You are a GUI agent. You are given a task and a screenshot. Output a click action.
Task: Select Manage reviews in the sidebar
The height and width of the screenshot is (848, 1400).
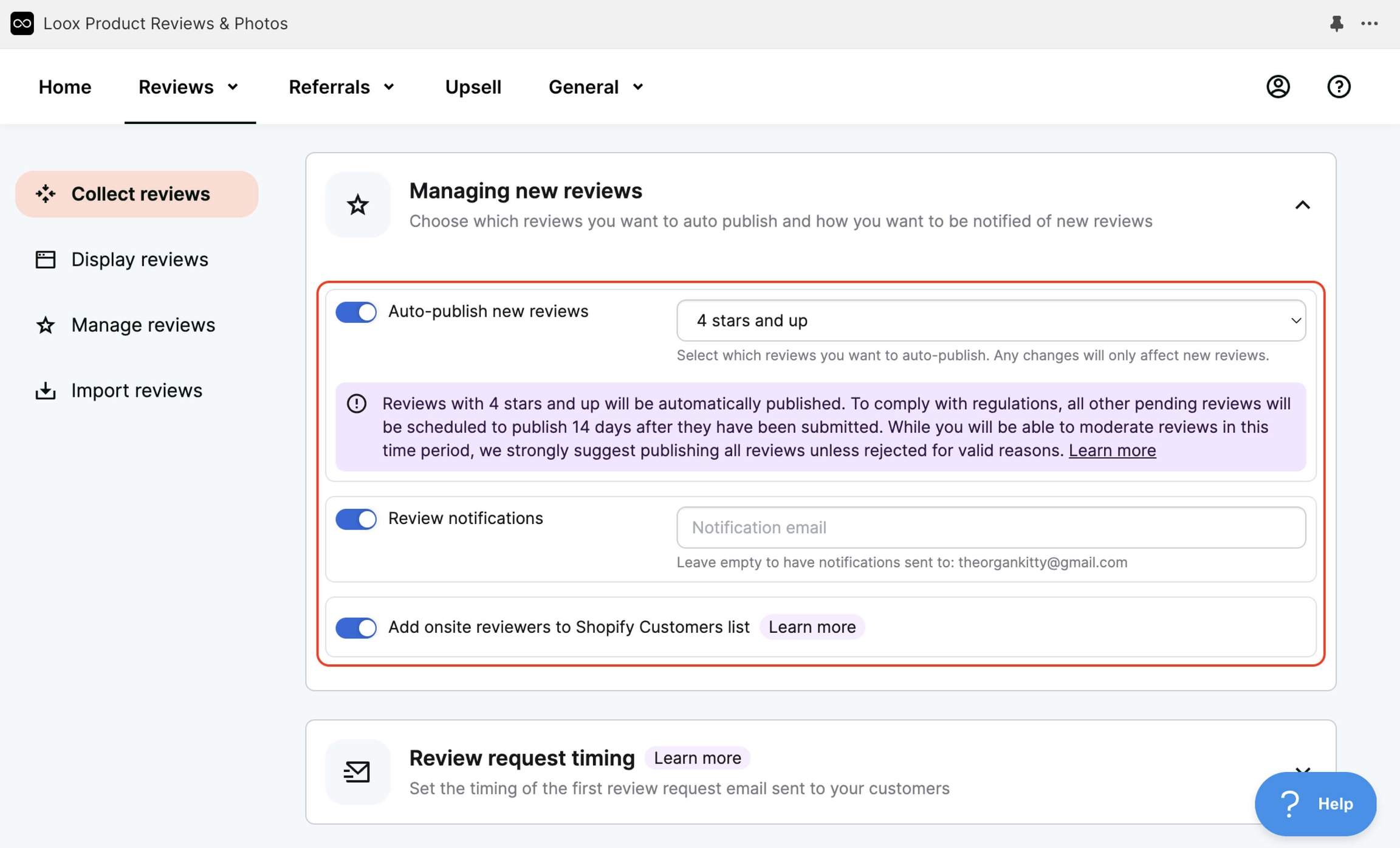(x=143, y=325)
